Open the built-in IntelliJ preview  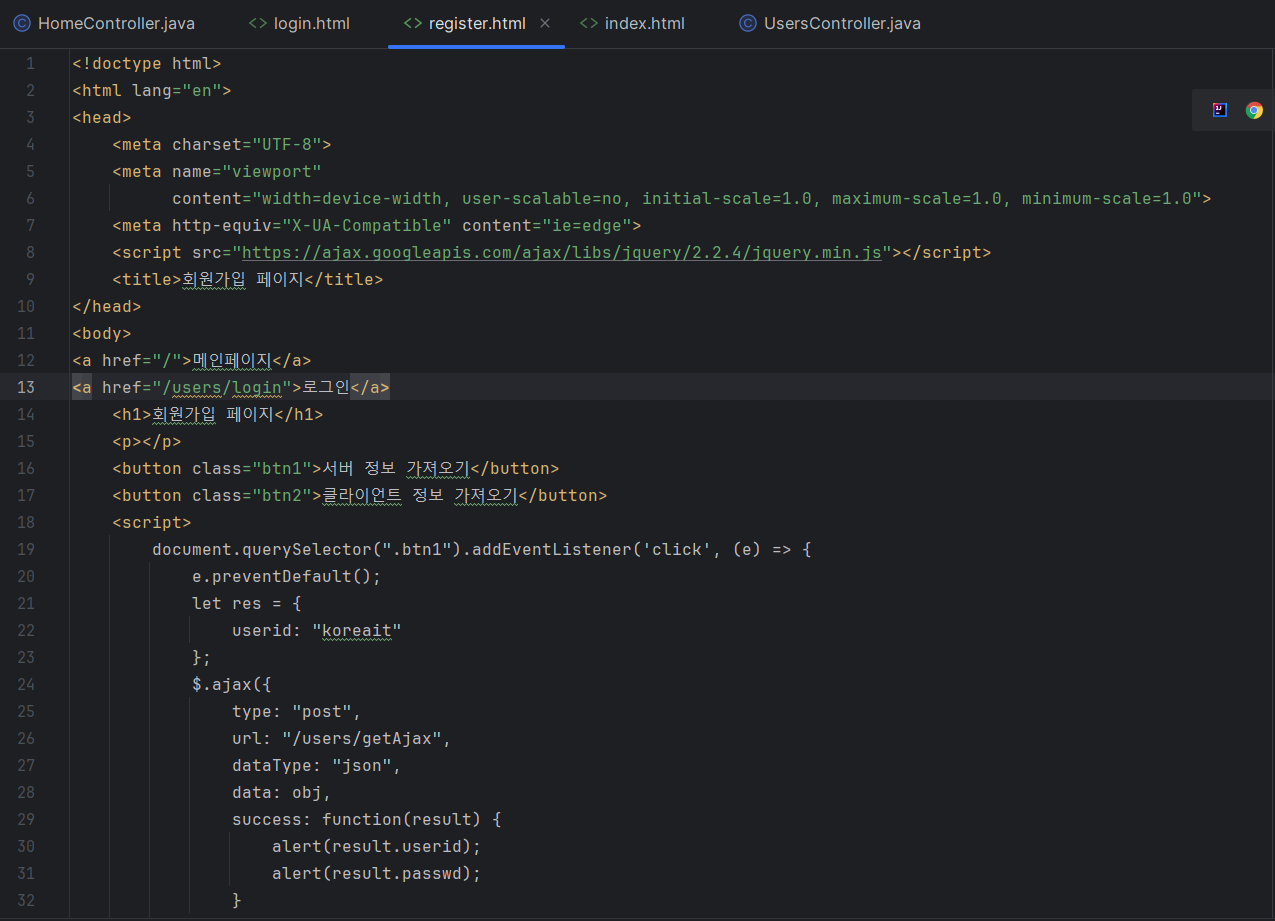tap(1220, 110)
